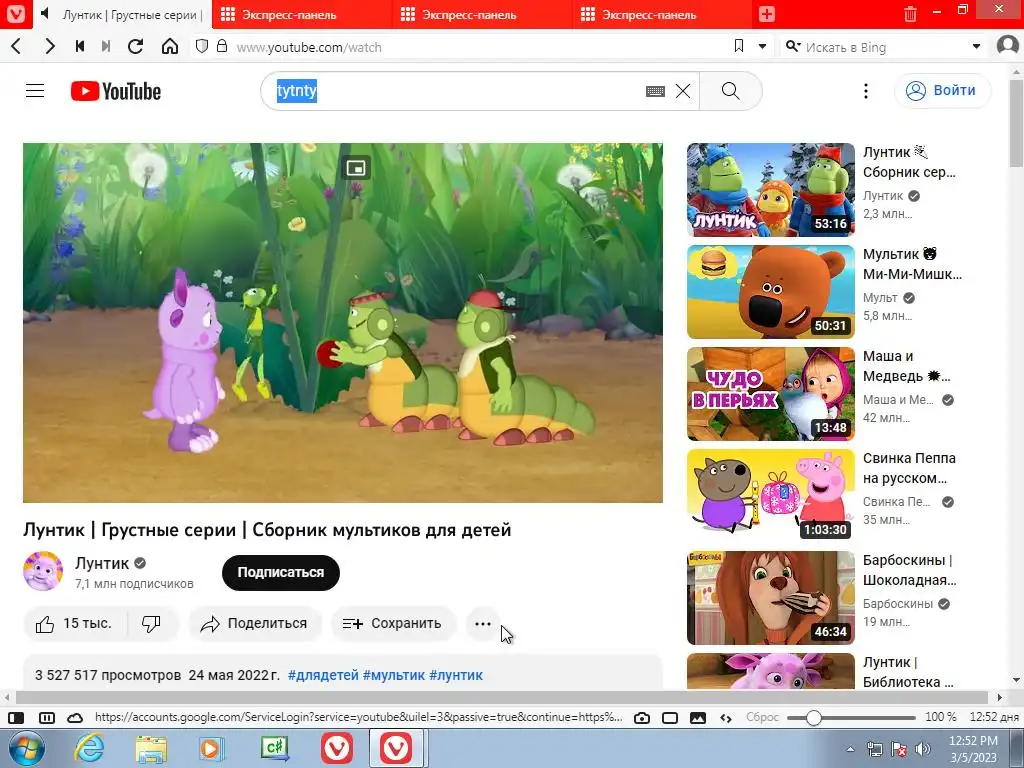
Task: Toggle images with the status bar image icon
Action: pos(698,717)
